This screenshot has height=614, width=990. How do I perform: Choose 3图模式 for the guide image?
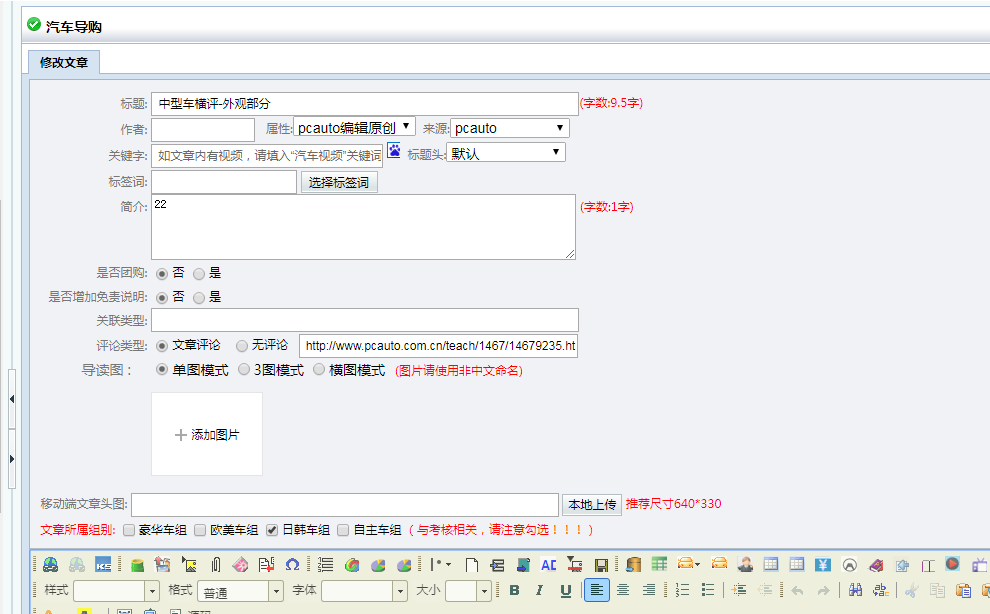click(244, 370)
